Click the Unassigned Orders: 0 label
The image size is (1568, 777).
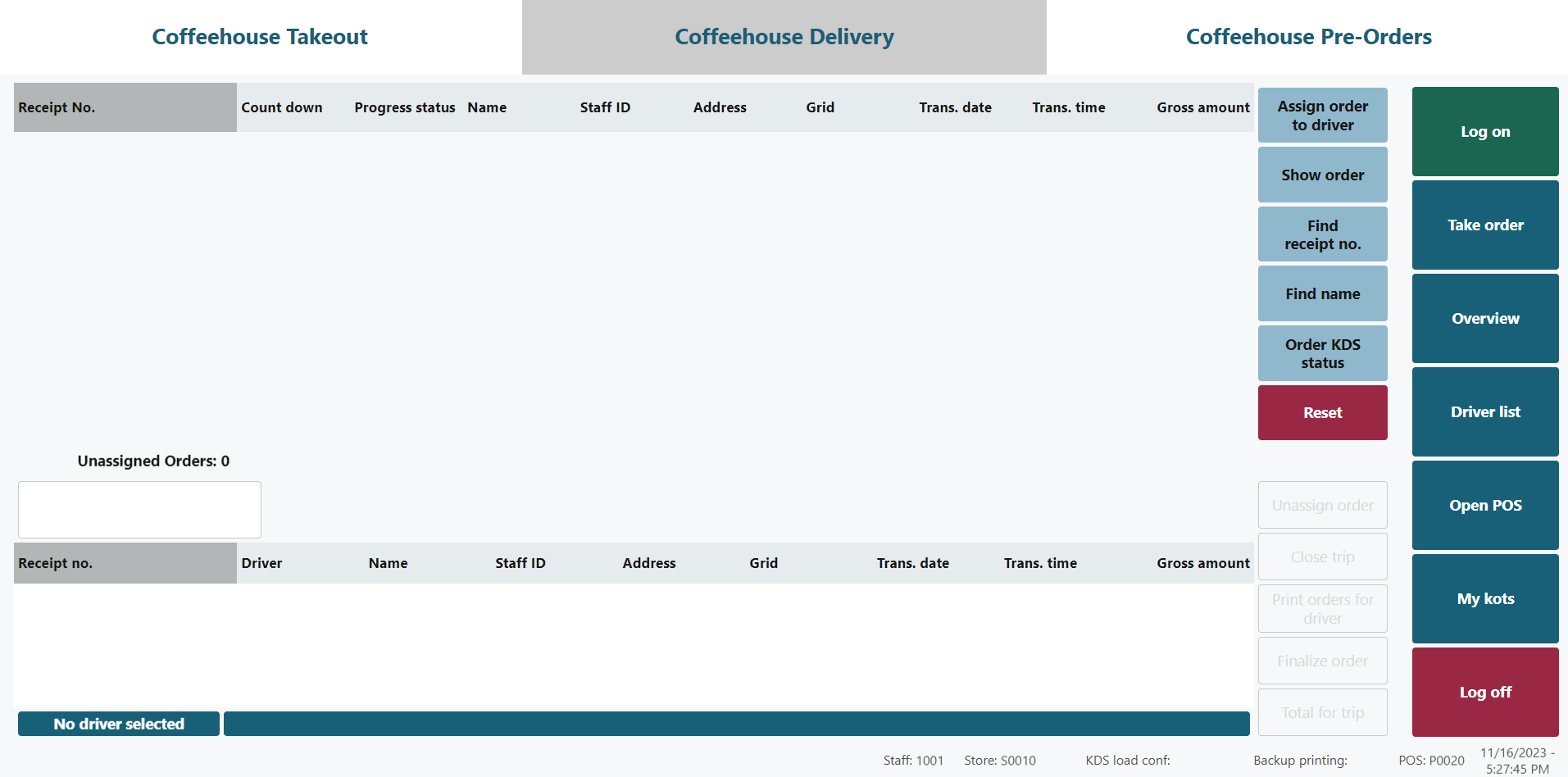pos(153,461)
